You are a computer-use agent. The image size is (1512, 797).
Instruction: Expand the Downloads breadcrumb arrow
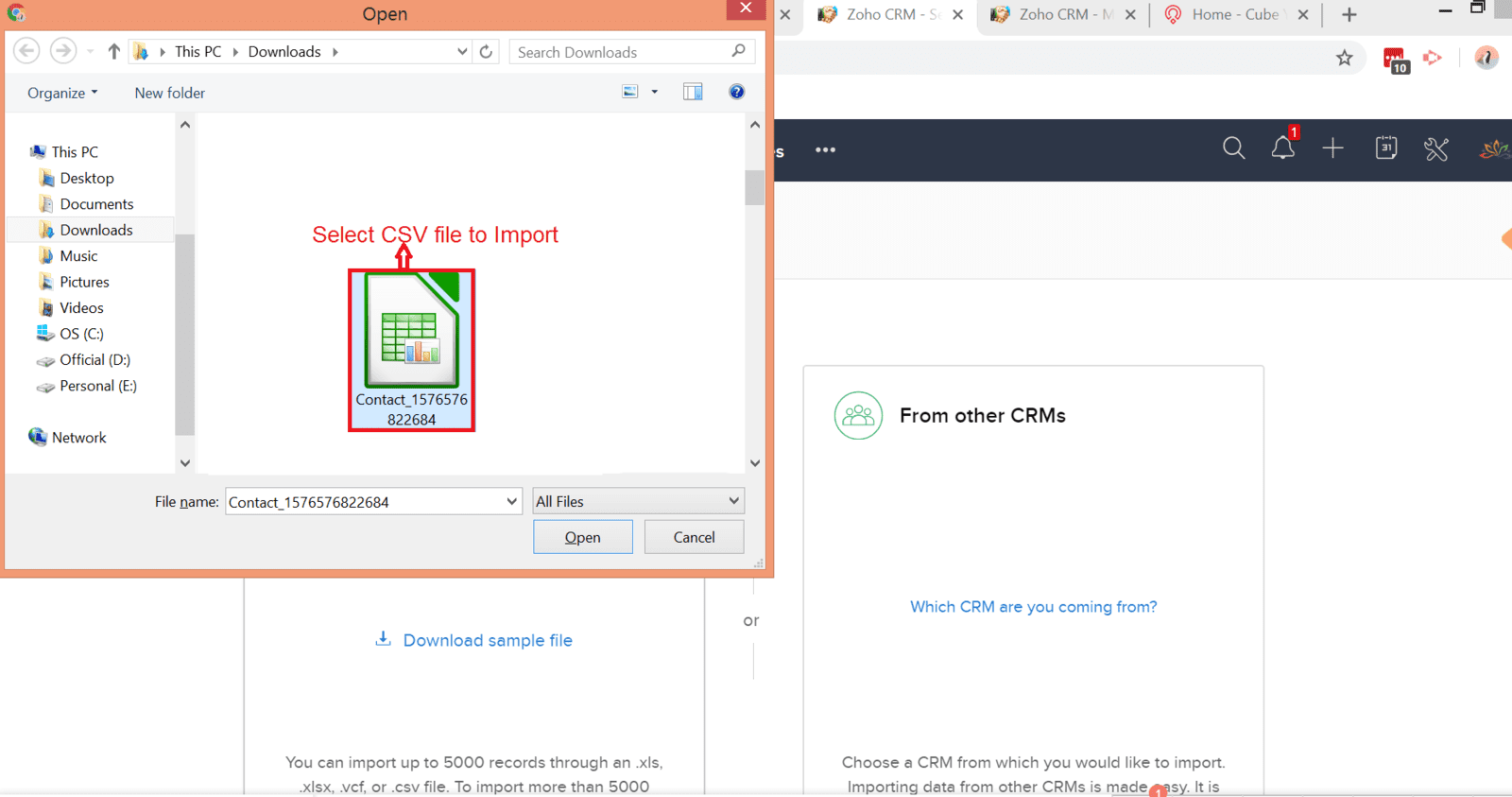[x=335, y=52]
